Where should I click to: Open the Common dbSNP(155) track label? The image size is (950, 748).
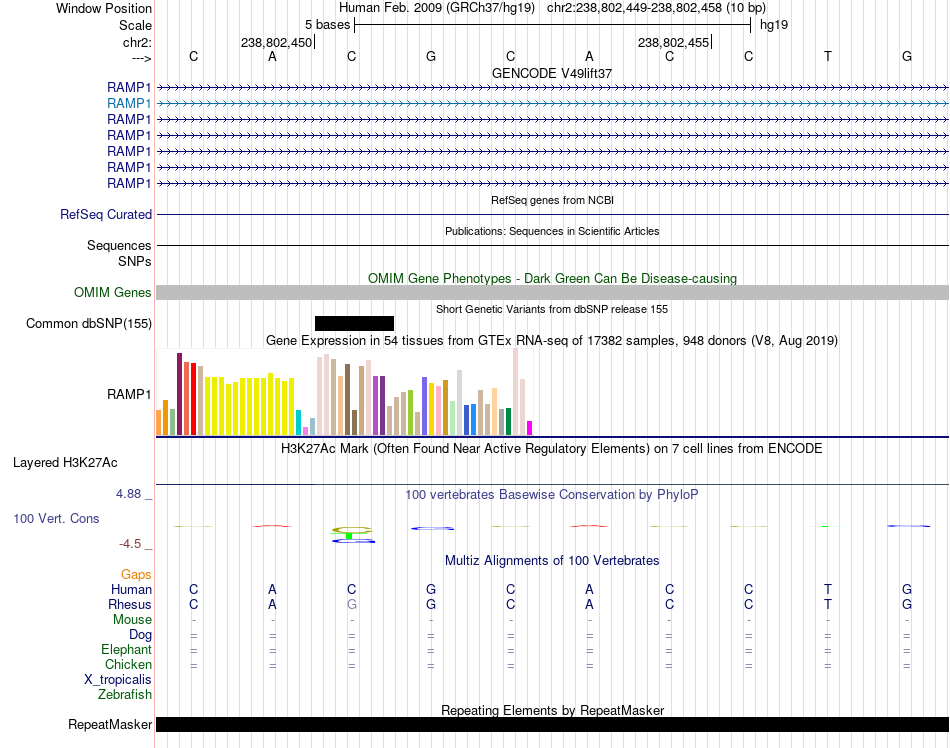click(88, 323)
